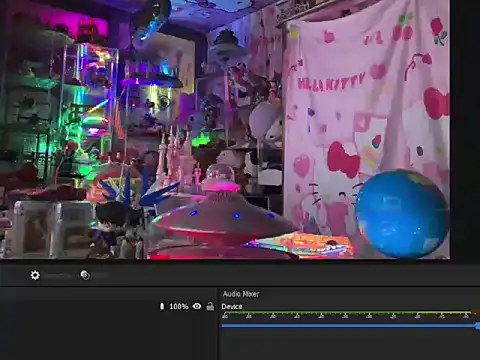This screenshot has width=480, height=360.
Task: Toggle source visibility with the eye icon
Action: click(x=197, y=306)
